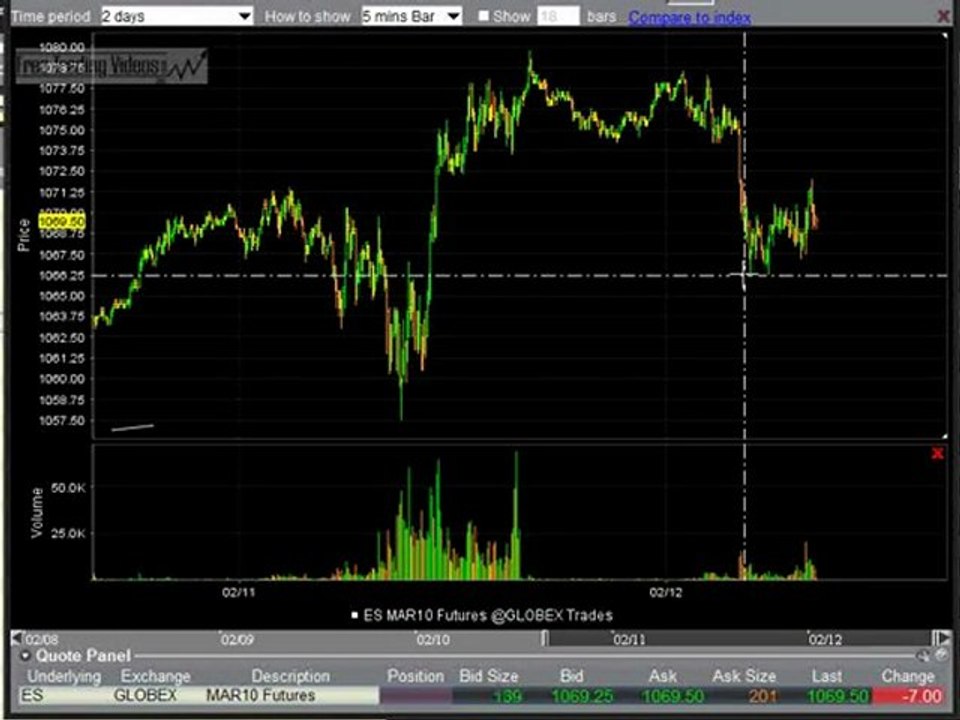Click the 02/11 date label under the chart
Screen dimensions: 960x720
238,592
